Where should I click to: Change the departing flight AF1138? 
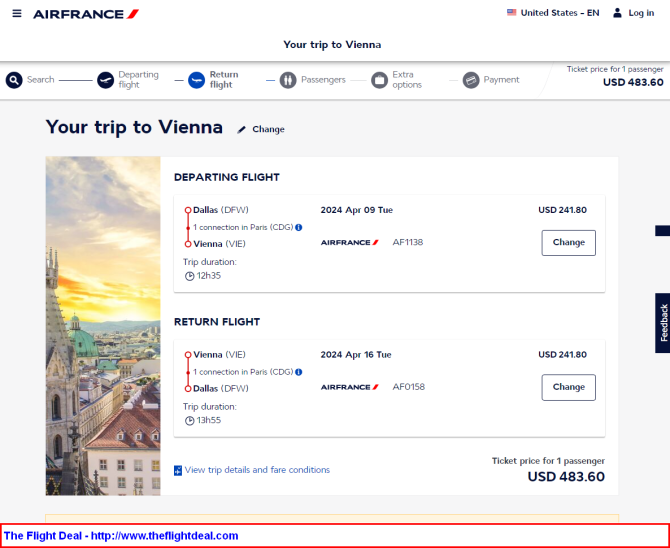(x=568, y=243)
